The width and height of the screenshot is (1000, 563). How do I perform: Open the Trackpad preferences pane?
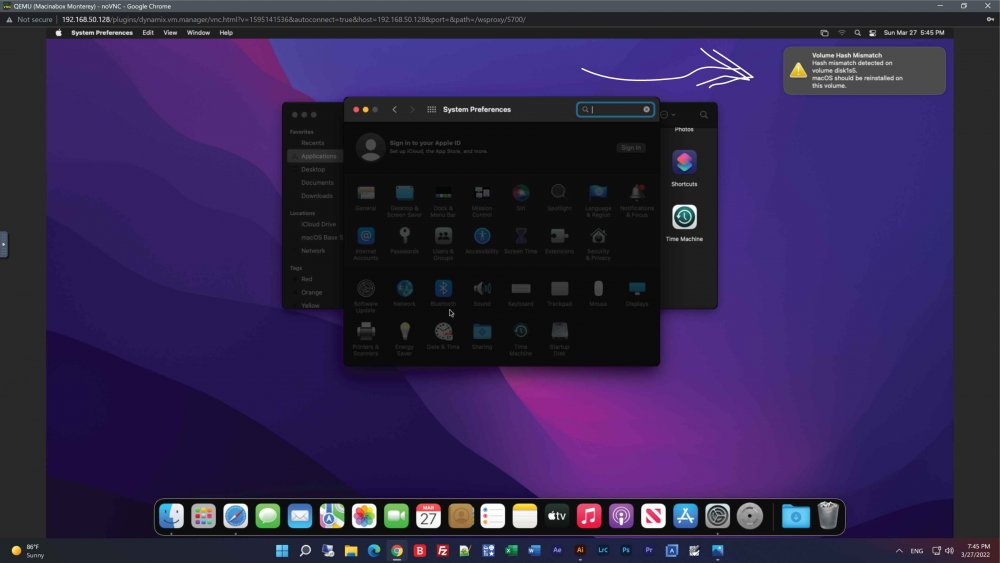pyautogui.click(x=559, y=293)
